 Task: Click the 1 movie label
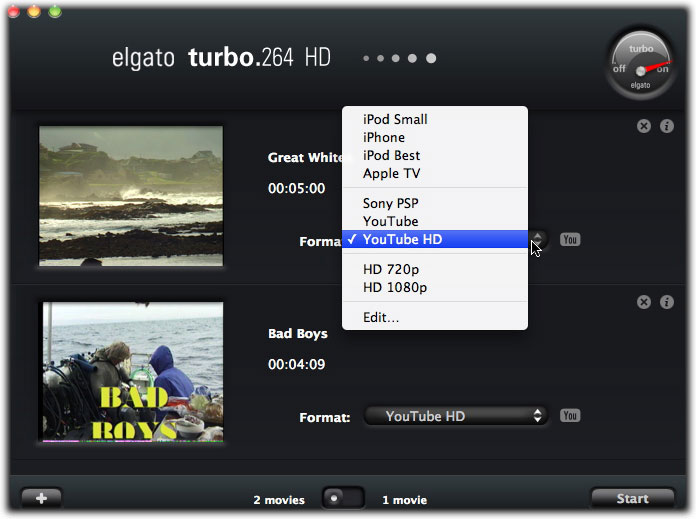pyautogui.click(x=404, y=500)
